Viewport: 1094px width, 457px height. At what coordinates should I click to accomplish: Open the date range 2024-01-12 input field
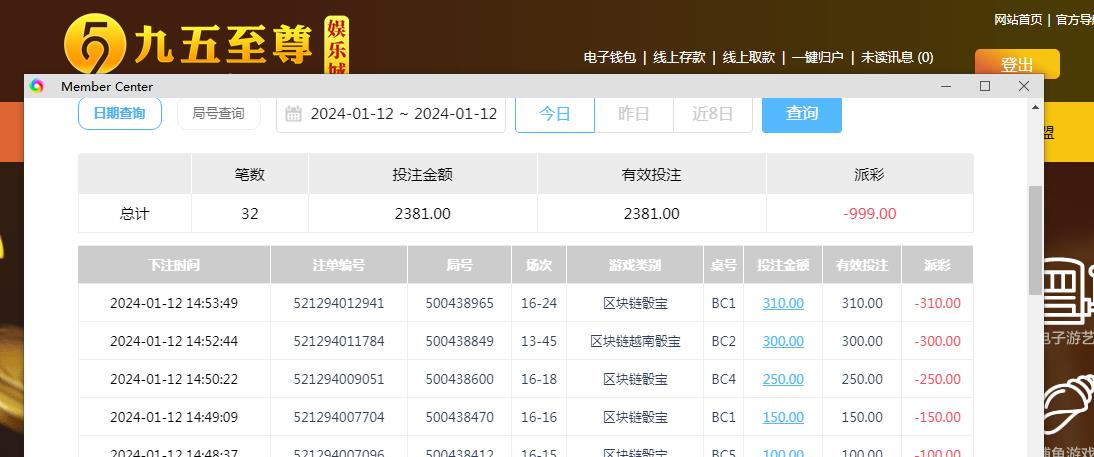click(x=391, y=114)
